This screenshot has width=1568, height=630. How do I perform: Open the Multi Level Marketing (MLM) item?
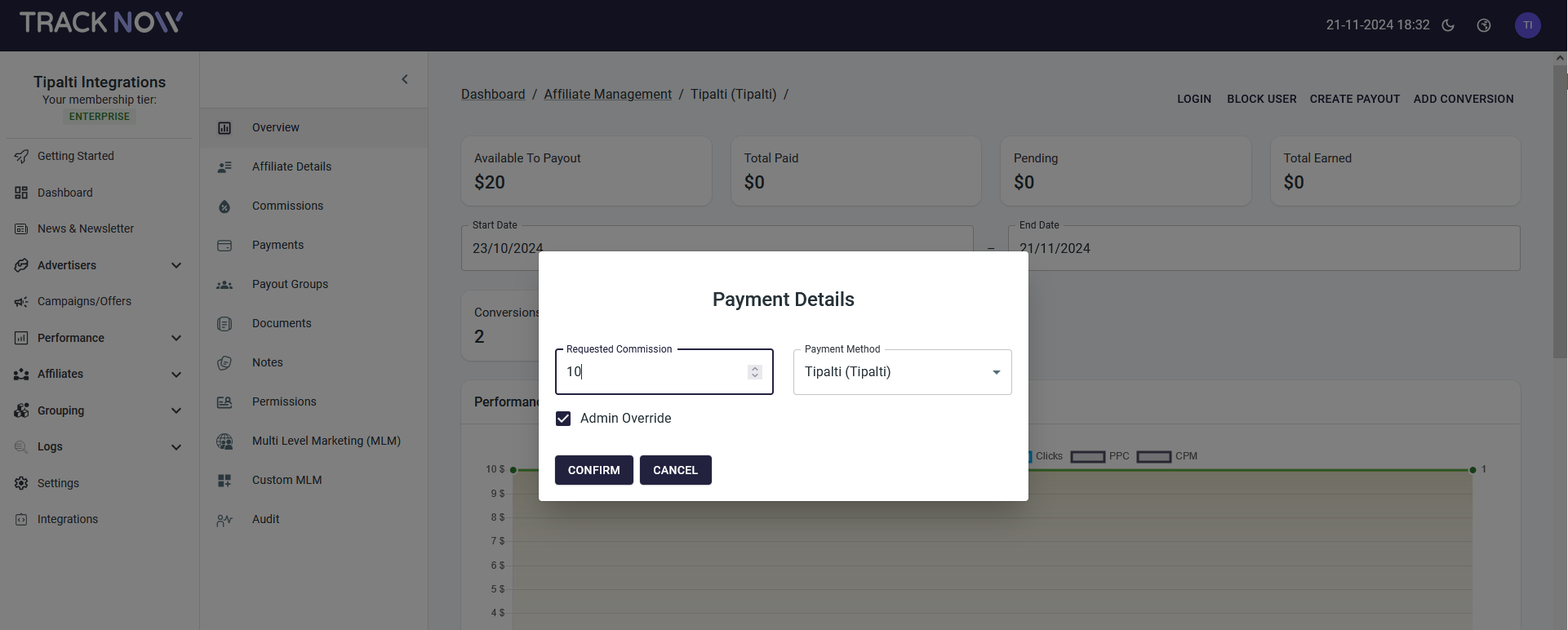point(326,441)
